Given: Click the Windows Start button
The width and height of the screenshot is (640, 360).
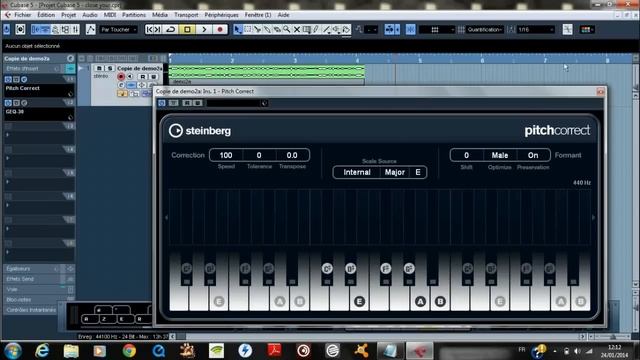Looking at the screenshot, I should pyautogui.click(x=13, y=351).
